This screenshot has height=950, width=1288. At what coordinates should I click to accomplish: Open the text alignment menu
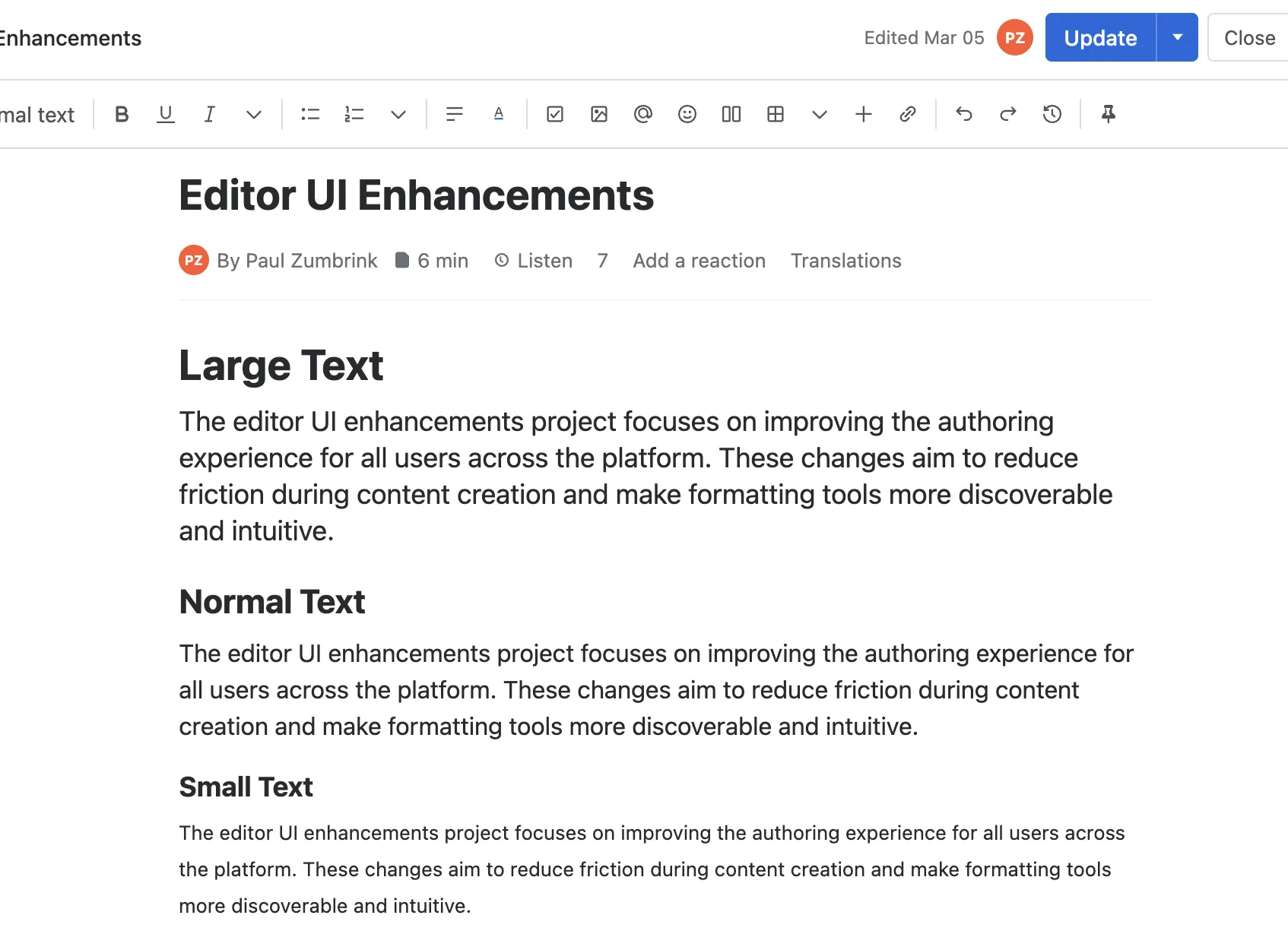pos(455,115)
